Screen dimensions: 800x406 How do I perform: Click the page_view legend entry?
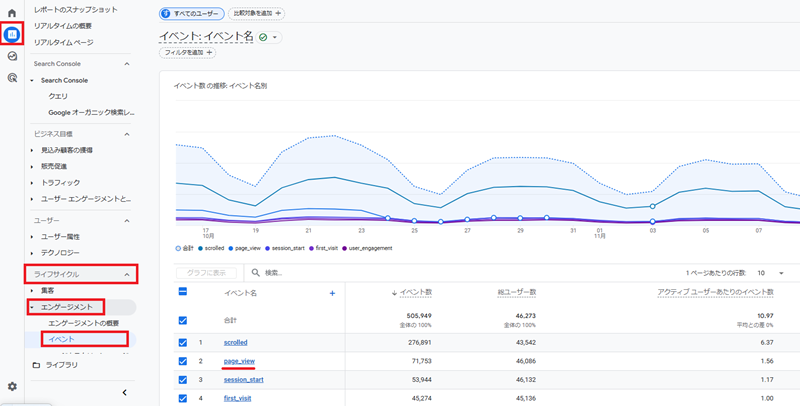pos(243,248)
